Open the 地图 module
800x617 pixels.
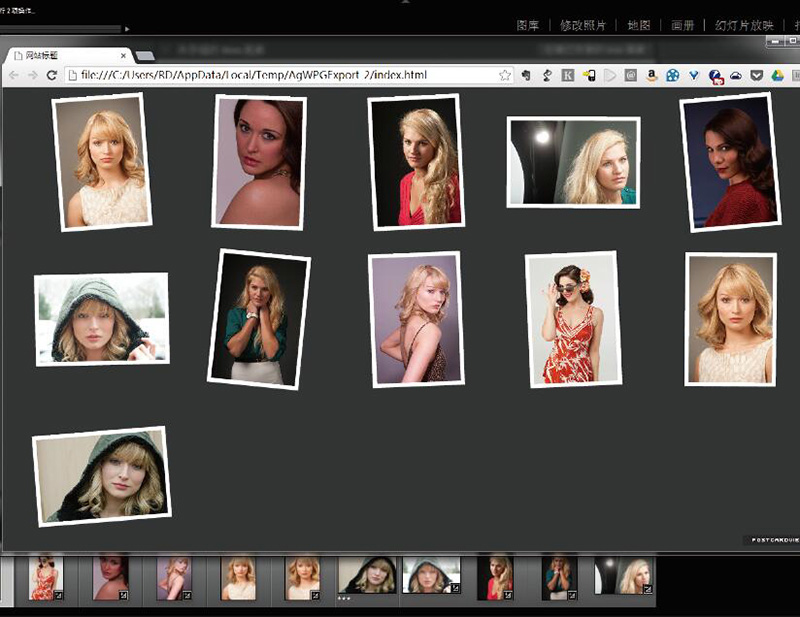(640, 25)
